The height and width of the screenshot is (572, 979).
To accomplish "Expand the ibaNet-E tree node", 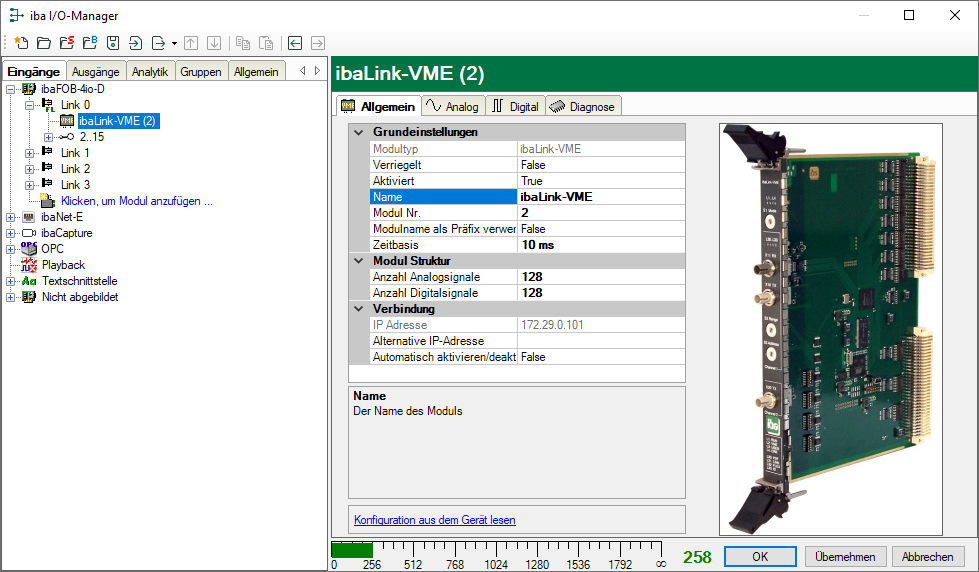I will pyautogui.click(x=11, y=217).
